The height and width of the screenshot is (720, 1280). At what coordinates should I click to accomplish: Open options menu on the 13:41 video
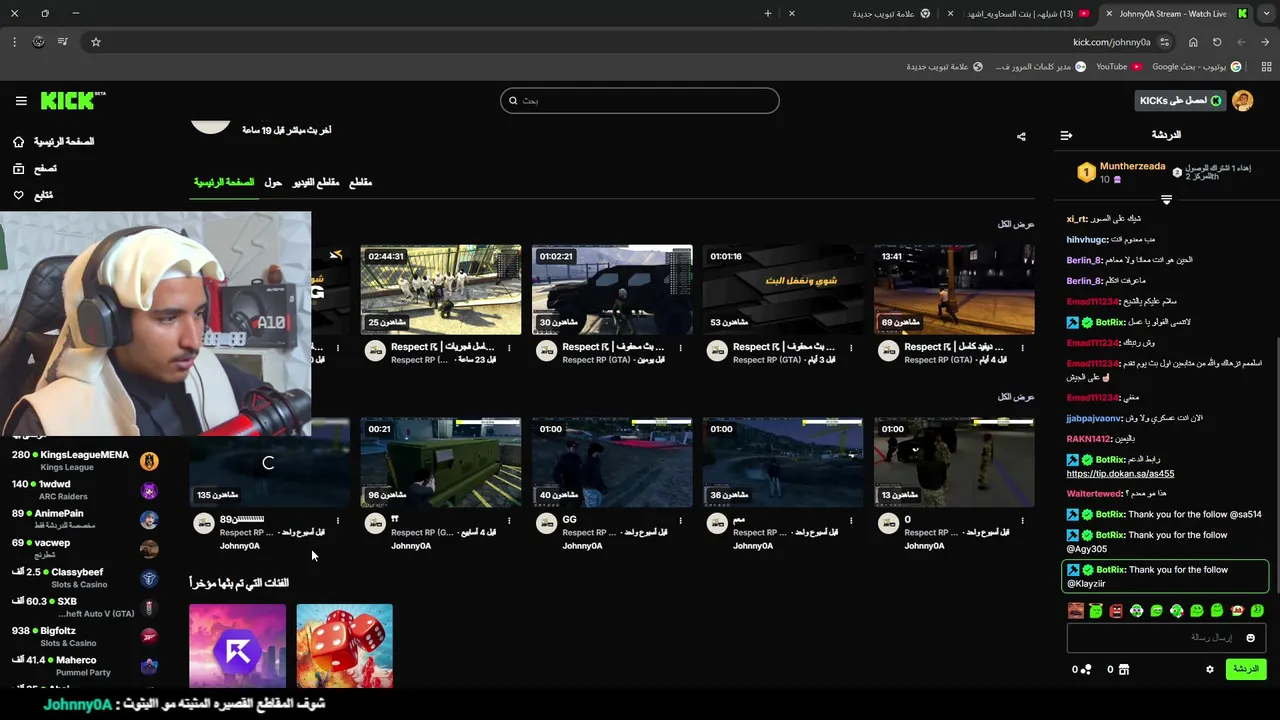coord(1022,348)
